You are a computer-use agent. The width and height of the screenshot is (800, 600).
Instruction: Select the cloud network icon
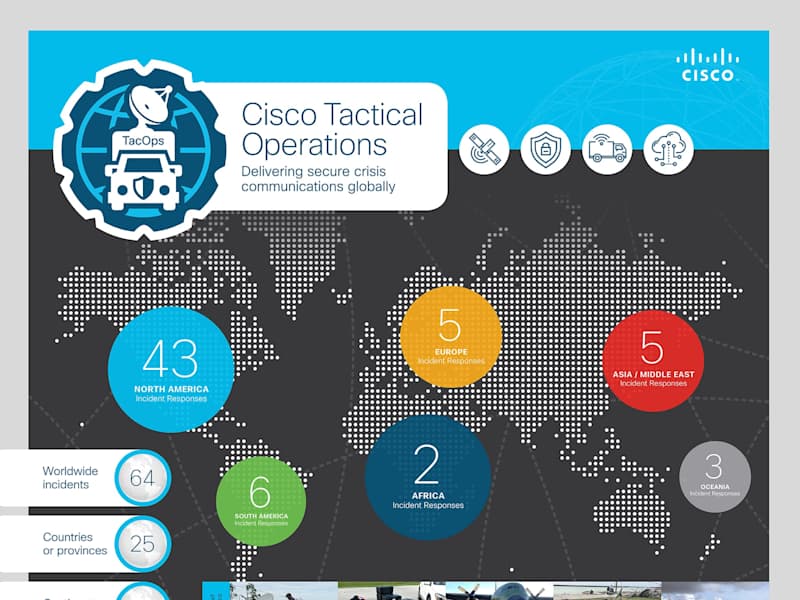pyautogui.click(x=668, y=149)
